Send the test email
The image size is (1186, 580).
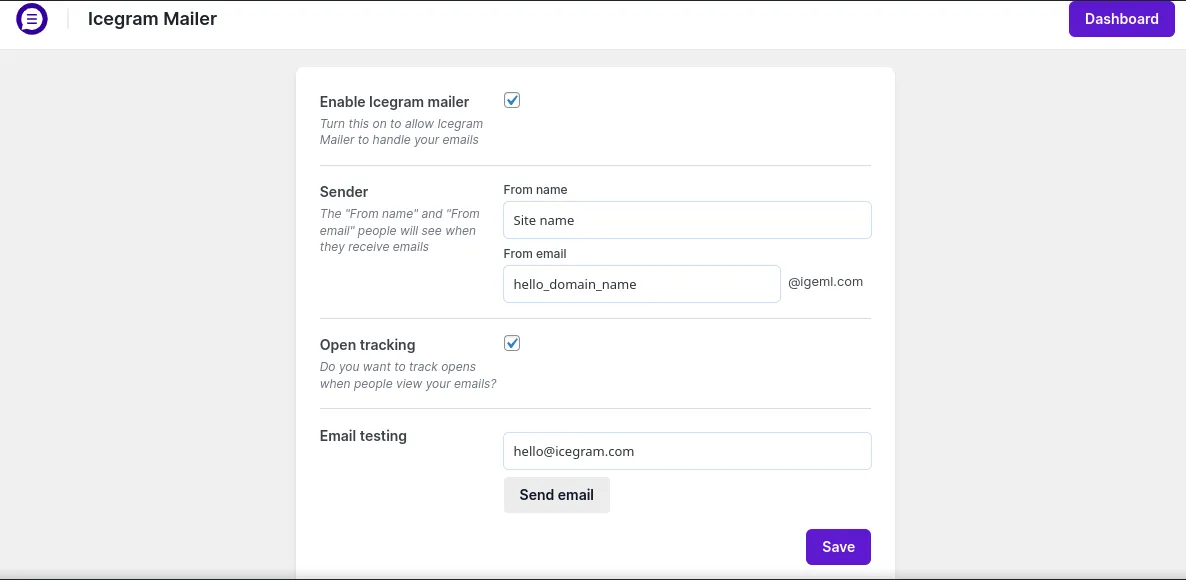coord(557,495)
